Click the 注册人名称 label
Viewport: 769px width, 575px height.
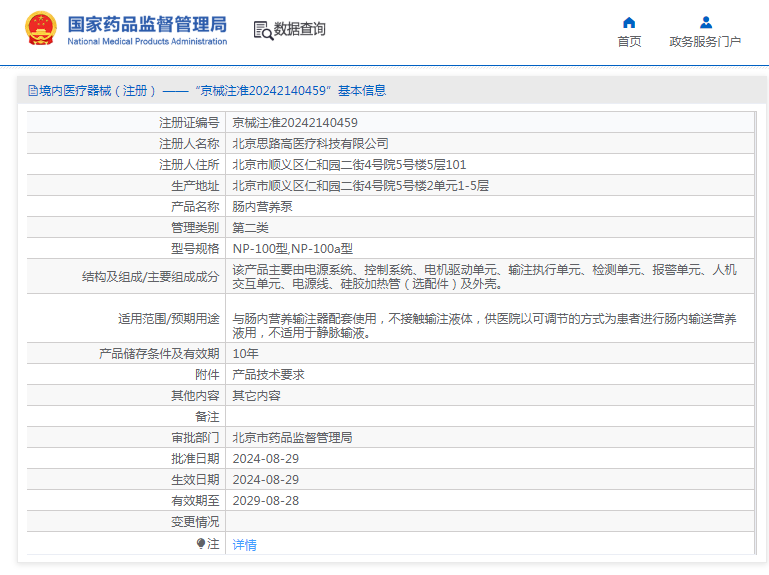[189, 144]
